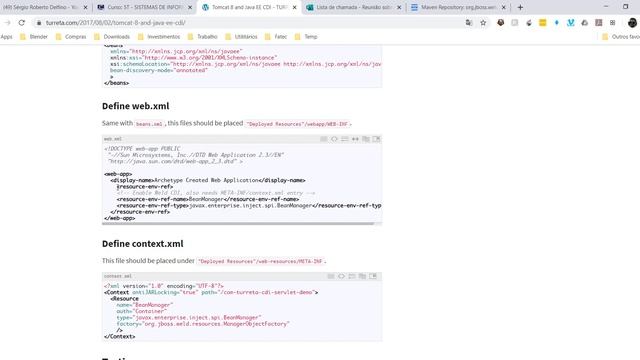The image size is (640, 360).
Task: Open the extensions grid menu icon
Action: [x=613, y=23]
